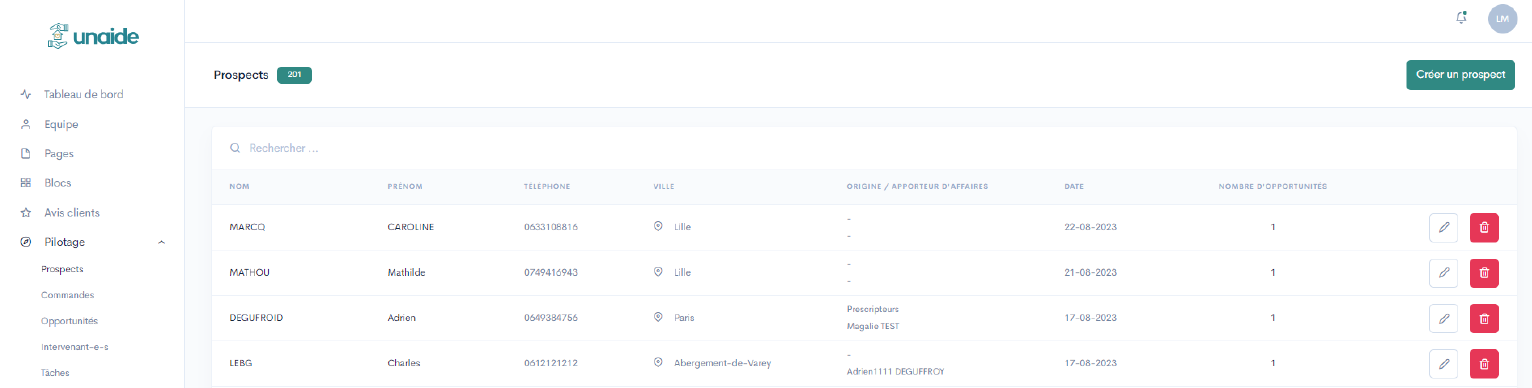Screen dimensions: 1532x388
Task: Collapse the Pilotage menu chevron
Action: point(162,242)
